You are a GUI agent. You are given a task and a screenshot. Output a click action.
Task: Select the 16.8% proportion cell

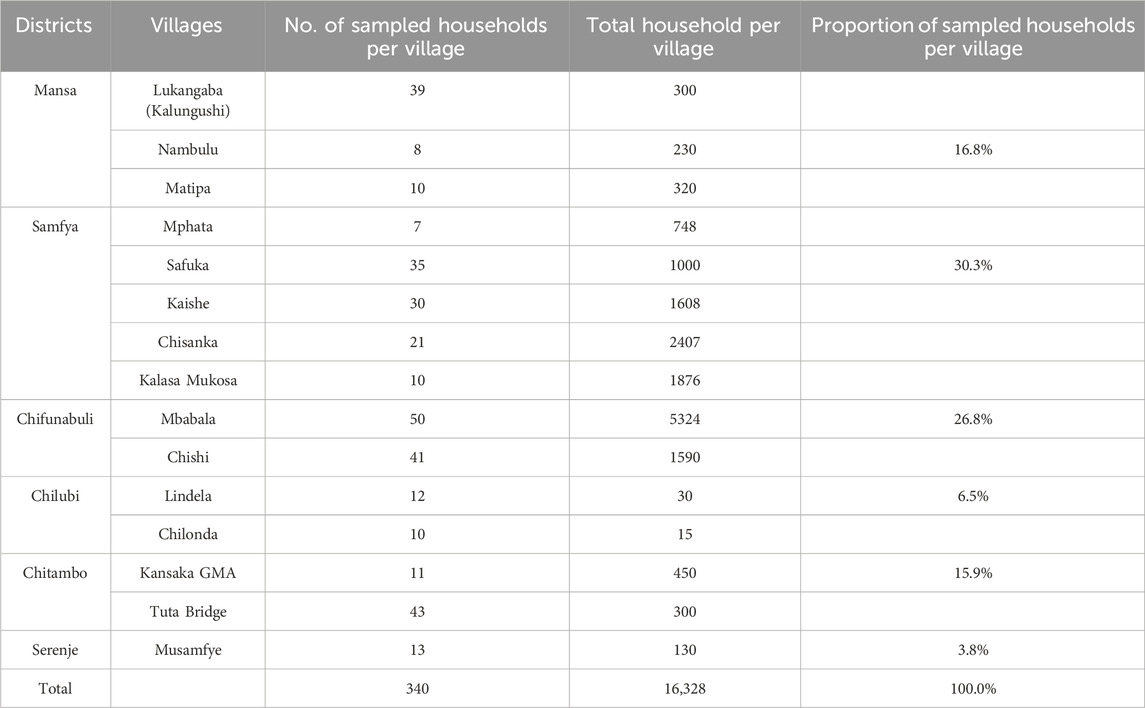point(972,150)
